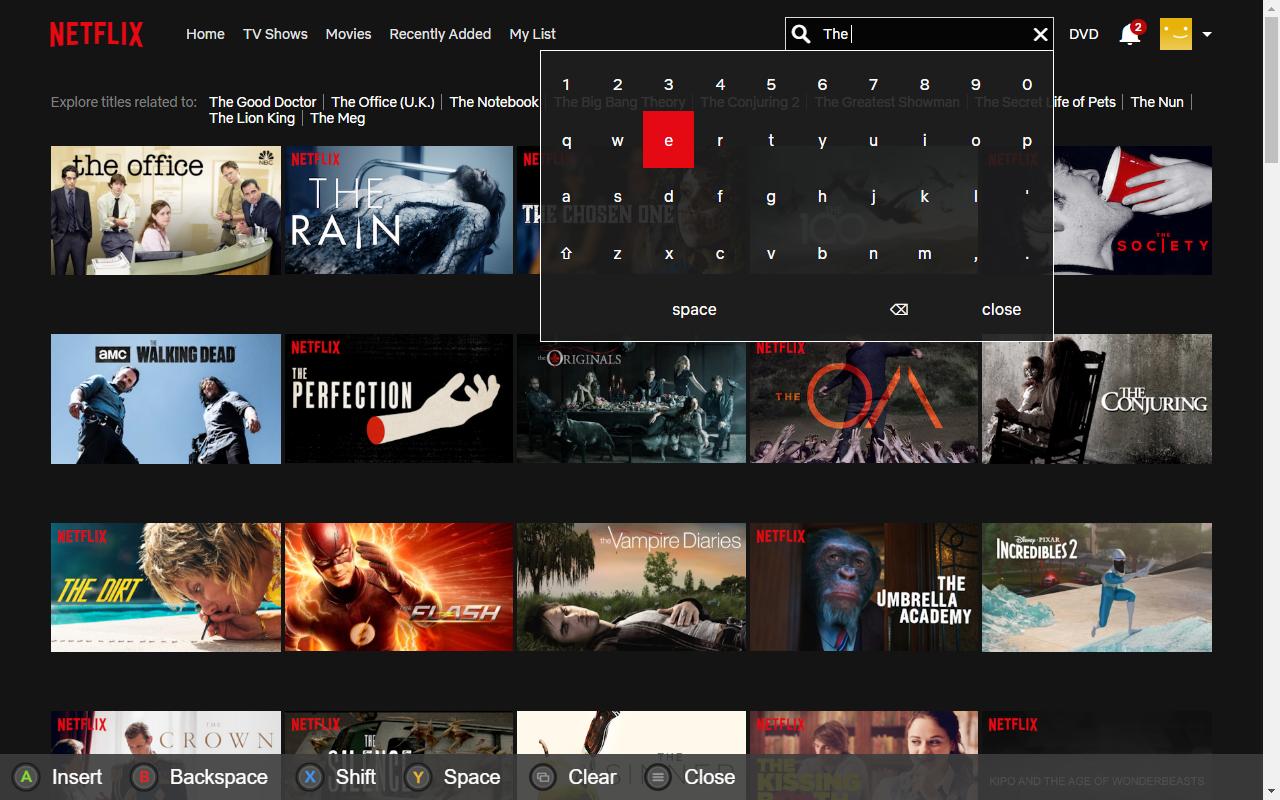
Task: Tap the g key on the keyboard
Action: click(771, 197)
